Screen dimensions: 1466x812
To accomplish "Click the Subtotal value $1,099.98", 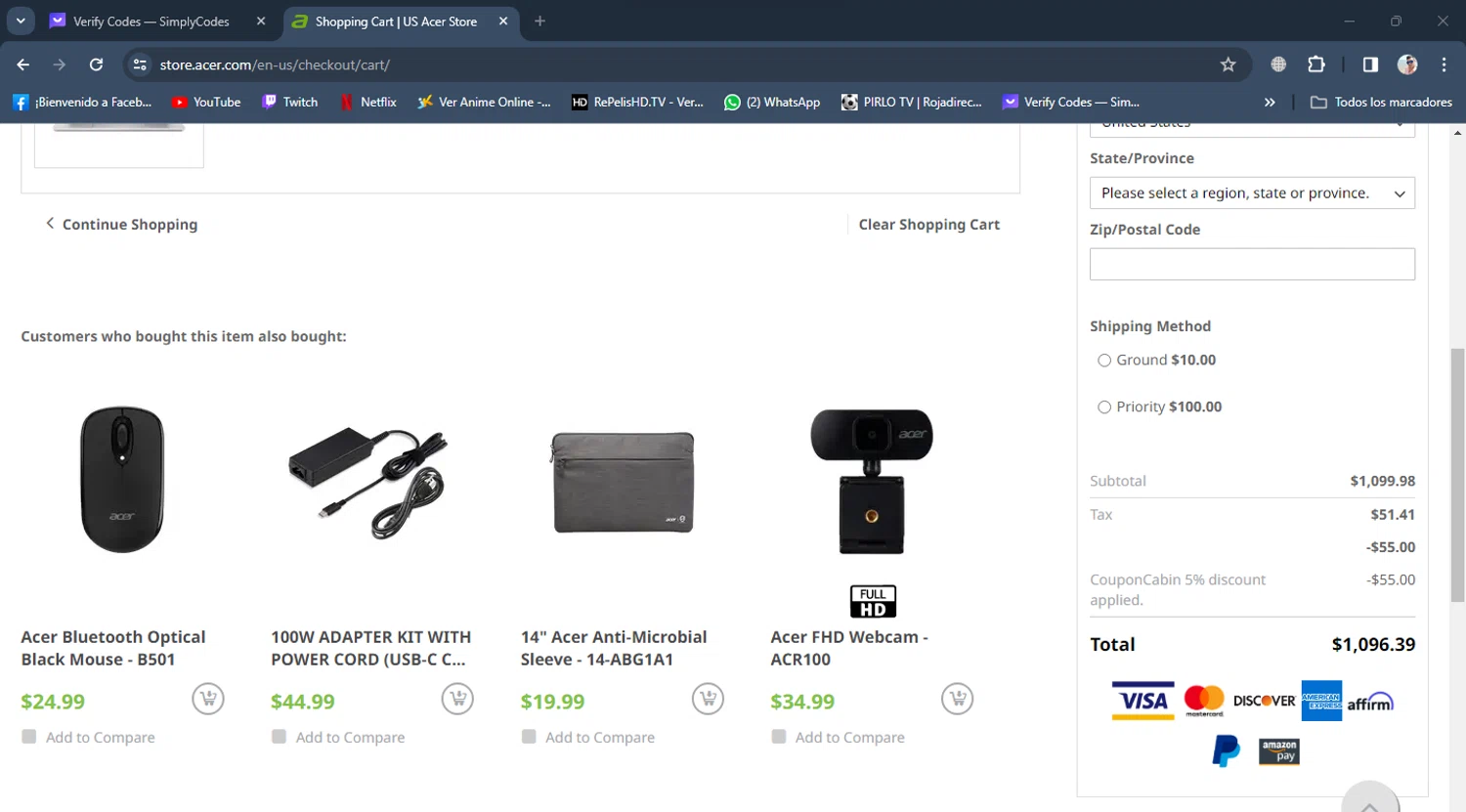I will pos(1382,481).
